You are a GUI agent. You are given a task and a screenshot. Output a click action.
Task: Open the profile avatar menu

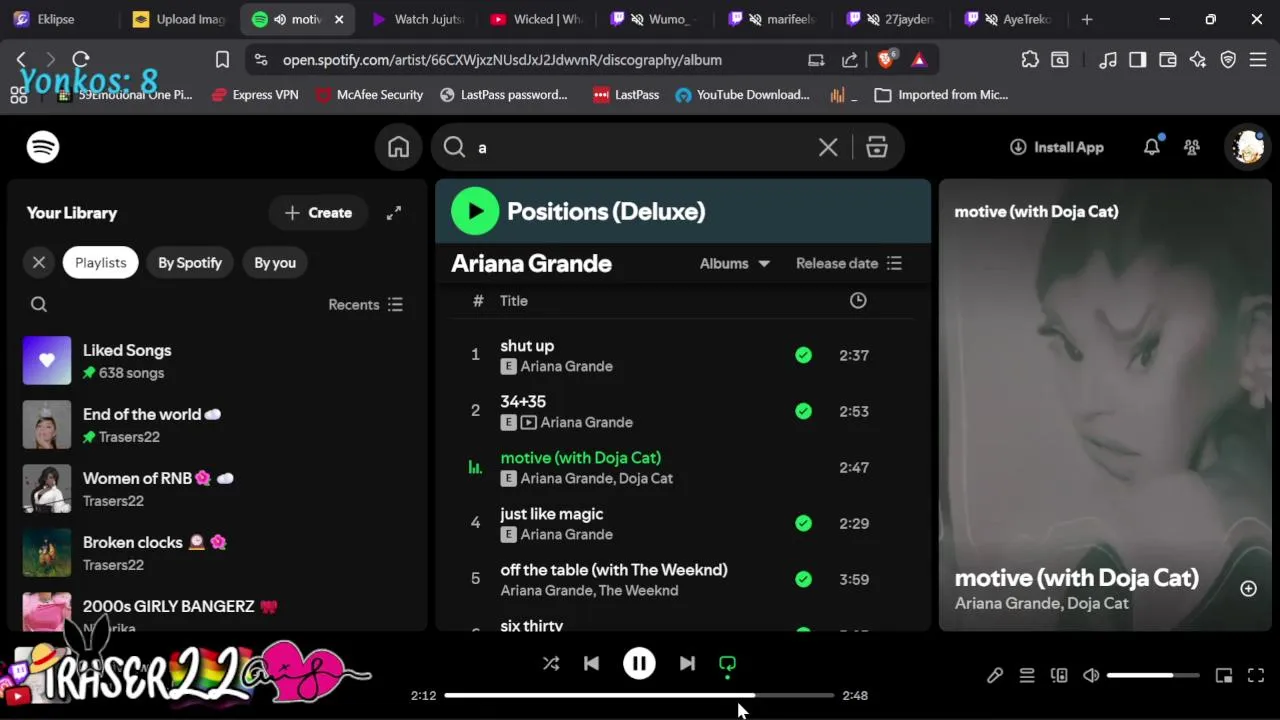(x=1248, y=147)
